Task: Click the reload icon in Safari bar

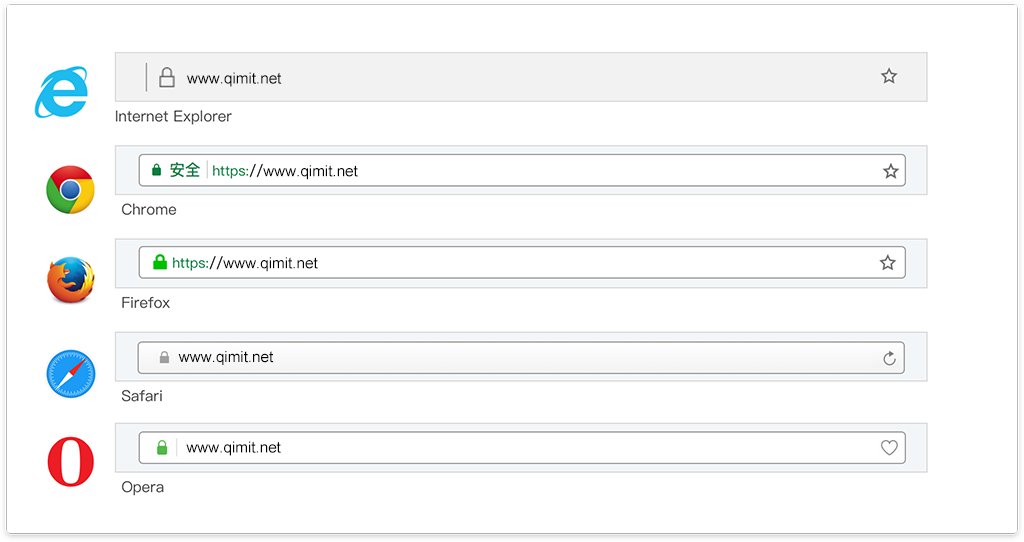Action: click(x=889, y=358)
